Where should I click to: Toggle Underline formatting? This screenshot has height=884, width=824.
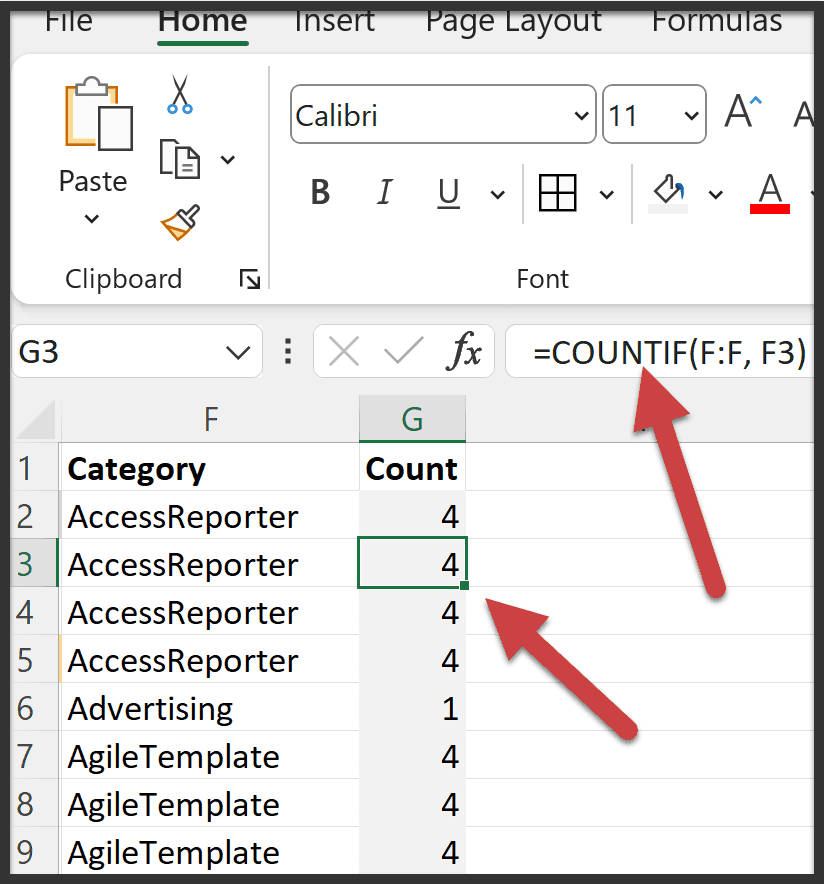point(449,192)
